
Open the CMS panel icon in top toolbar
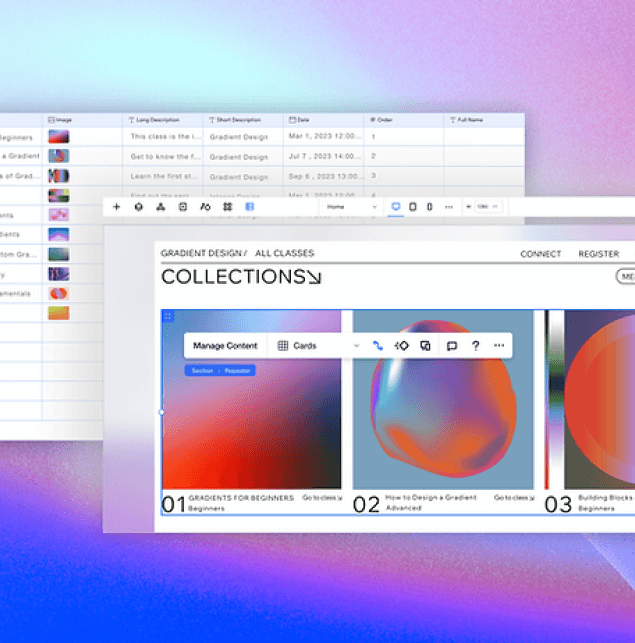pyautogui.click(x=249, y=207)
